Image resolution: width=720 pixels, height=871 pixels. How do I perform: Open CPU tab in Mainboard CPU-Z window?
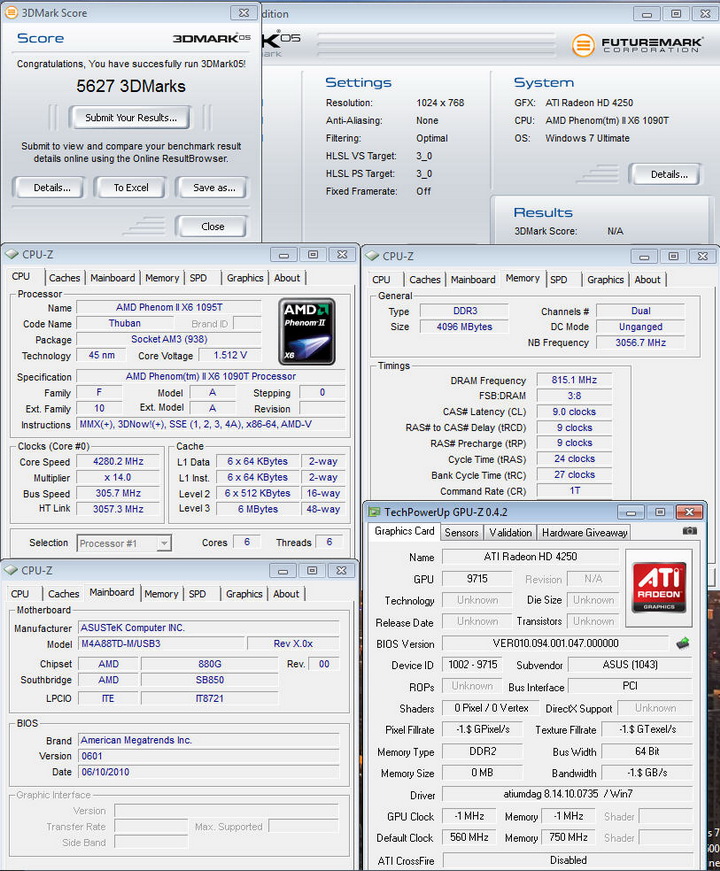pyautogui.click(x=20, y=594)
